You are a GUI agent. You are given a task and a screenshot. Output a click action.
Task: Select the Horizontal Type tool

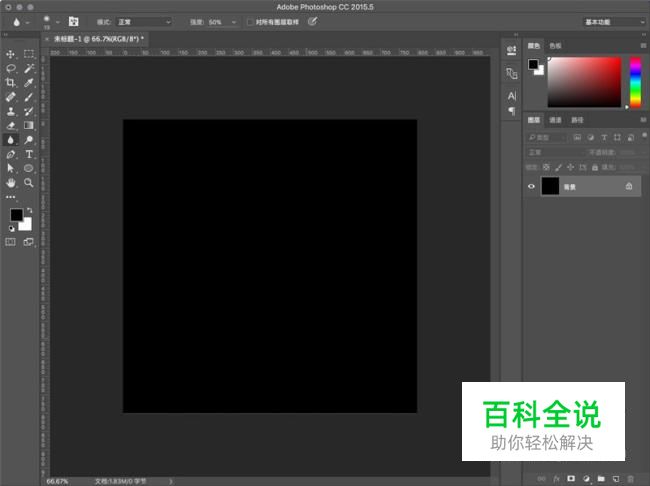[x=29, y=155]
